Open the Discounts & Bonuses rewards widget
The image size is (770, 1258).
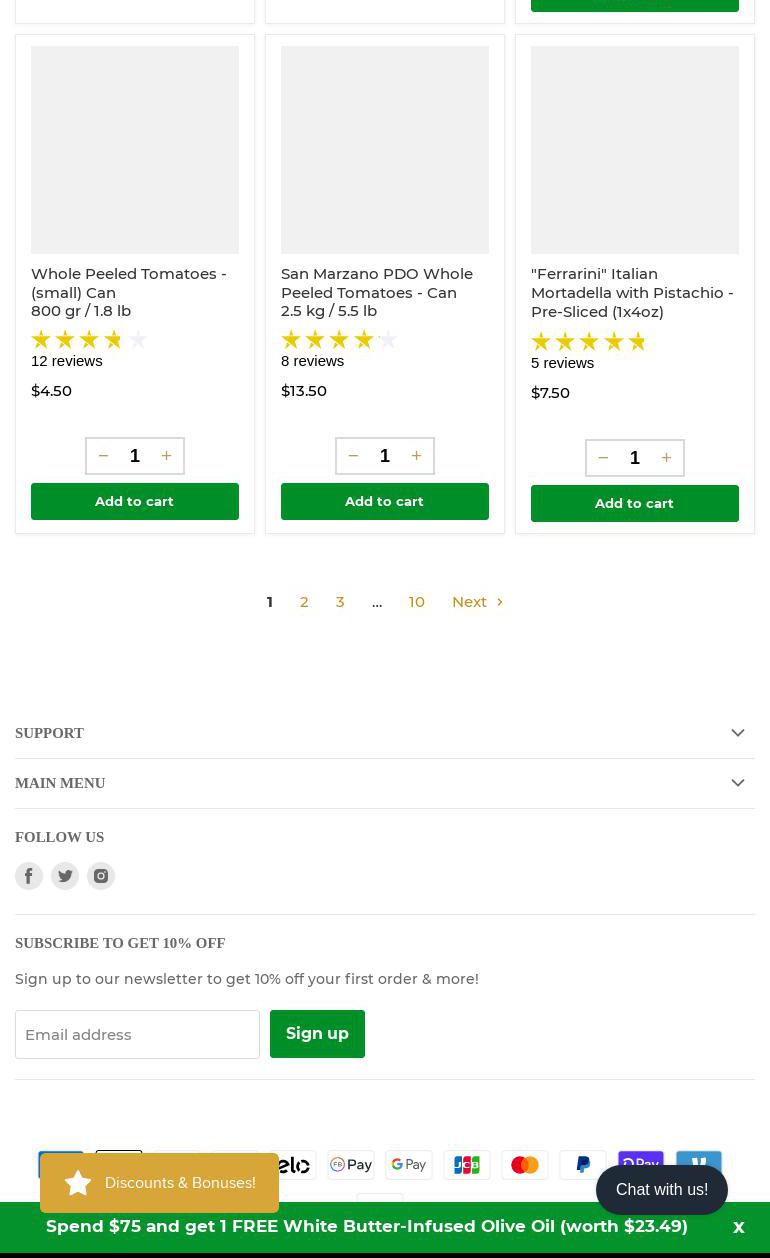(160, 1183)
